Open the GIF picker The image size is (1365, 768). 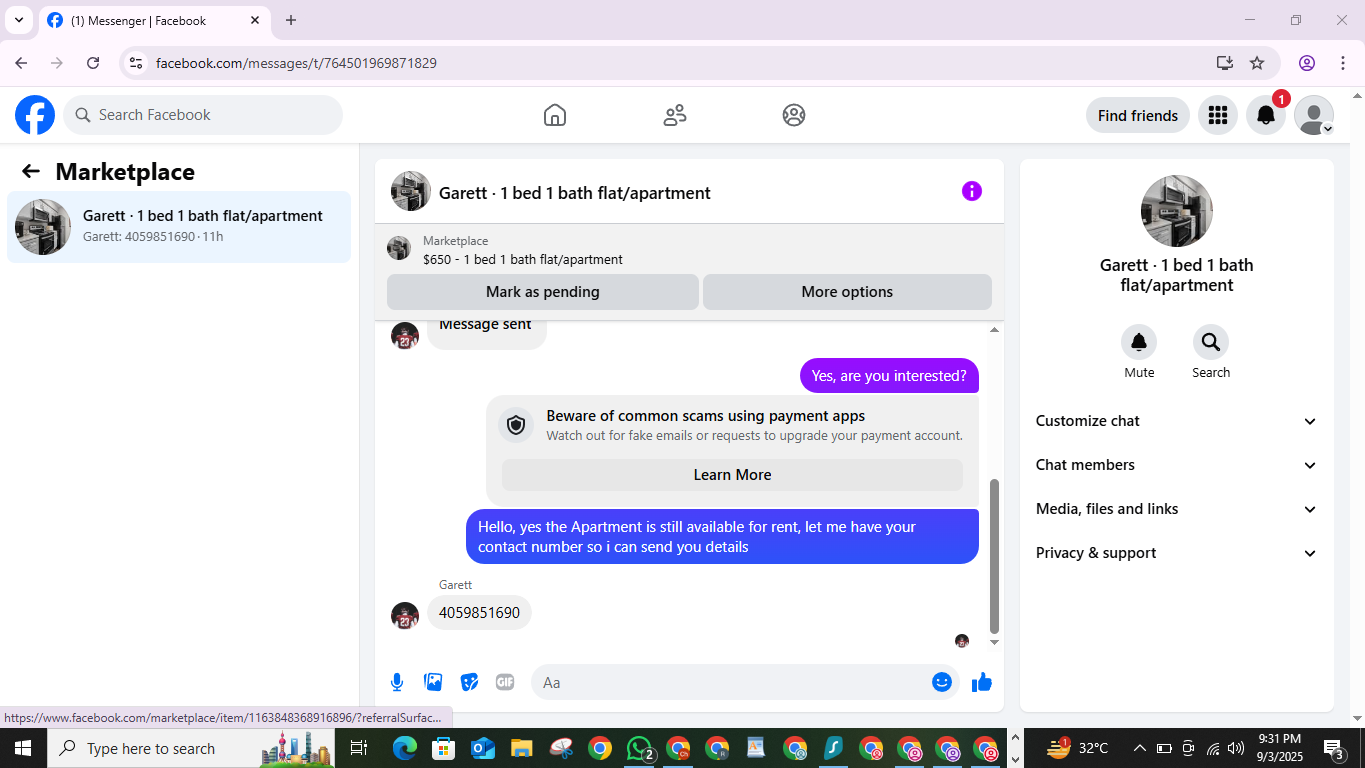[x=505, y=682]
